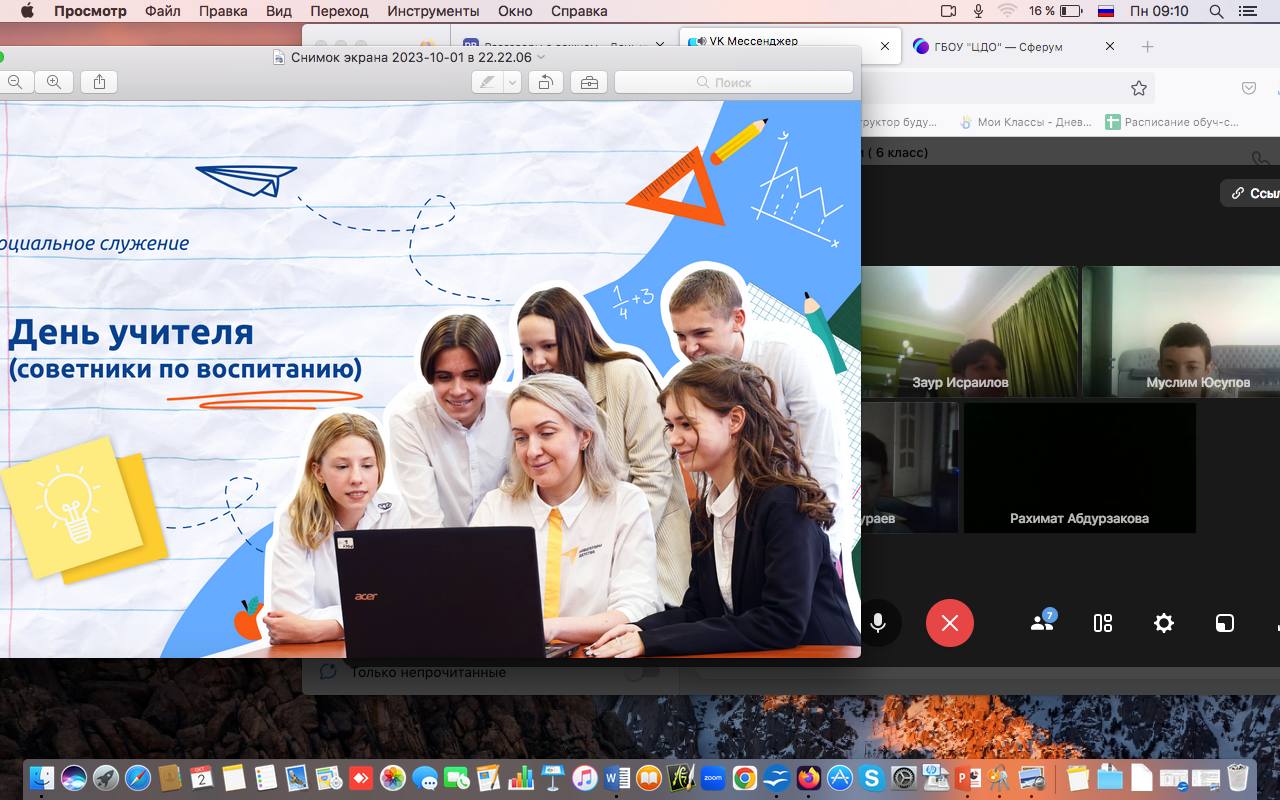Expand the screenshot title dropdown chevron

(542, 58)
